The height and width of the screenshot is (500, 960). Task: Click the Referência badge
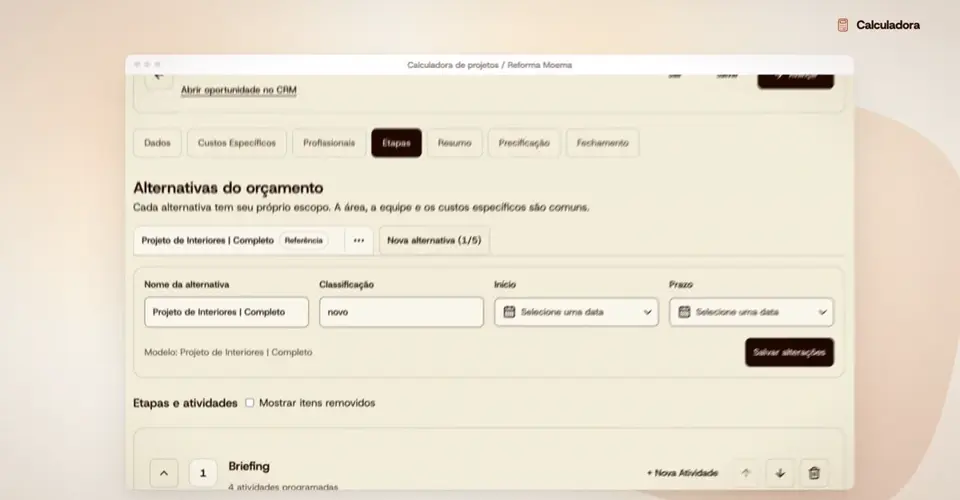[x=304, y=241]
